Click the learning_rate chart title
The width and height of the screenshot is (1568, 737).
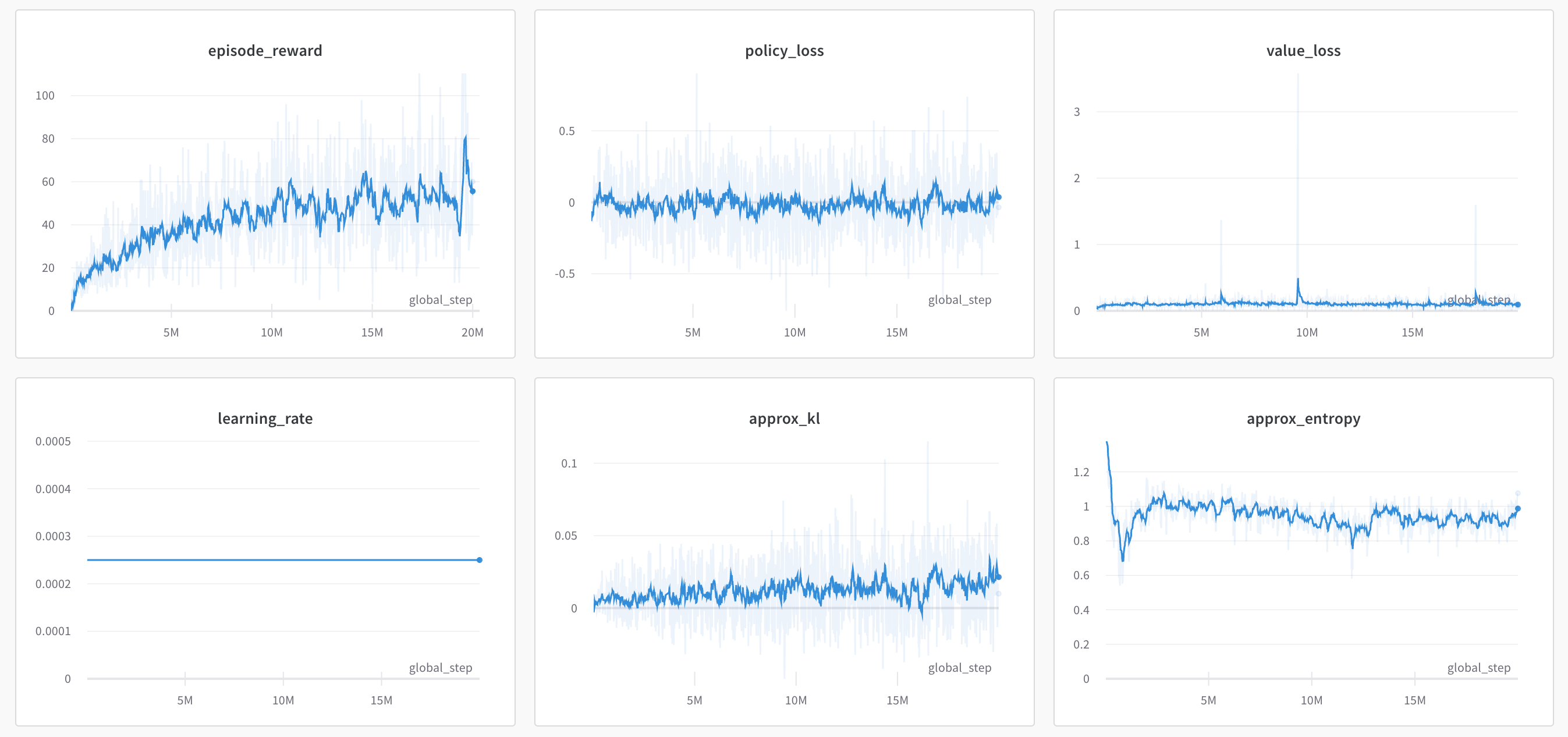[265, 419]
